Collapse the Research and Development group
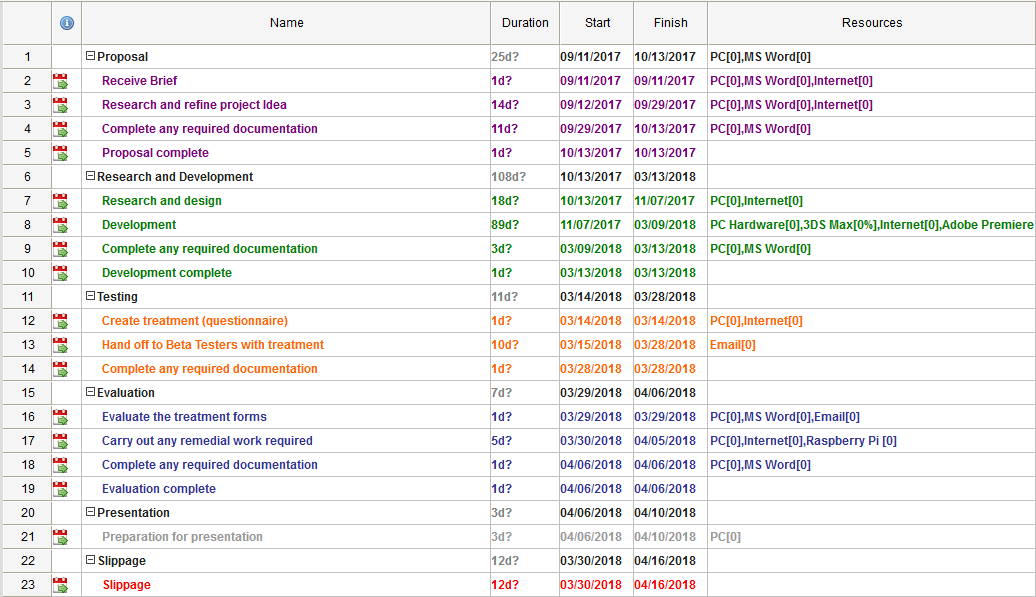The height and width of the screenshot is (597, 1036). coord(91,176)
